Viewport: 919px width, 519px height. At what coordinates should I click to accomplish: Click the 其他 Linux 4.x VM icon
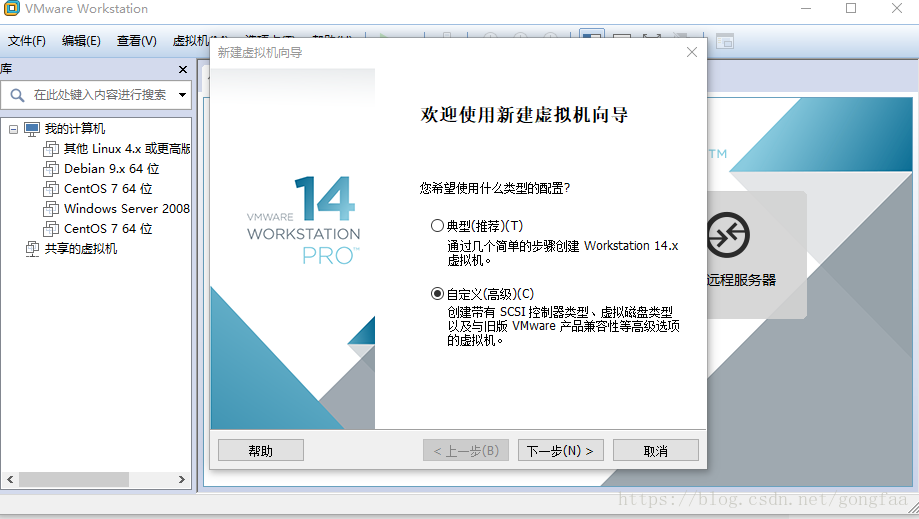[51, 149]
